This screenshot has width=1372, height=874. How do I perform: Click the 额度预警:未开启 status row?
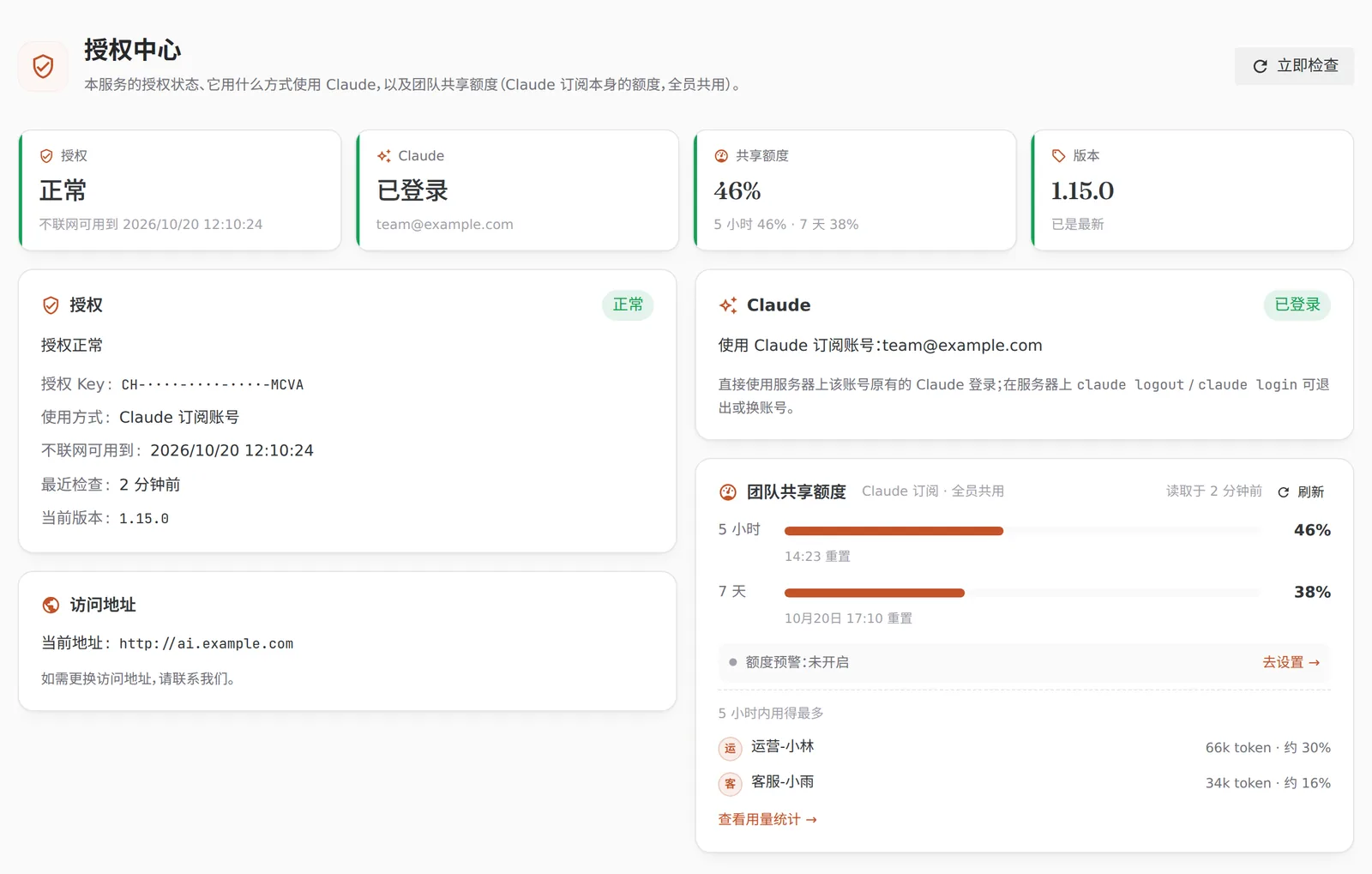click(x=1024, y=662)
